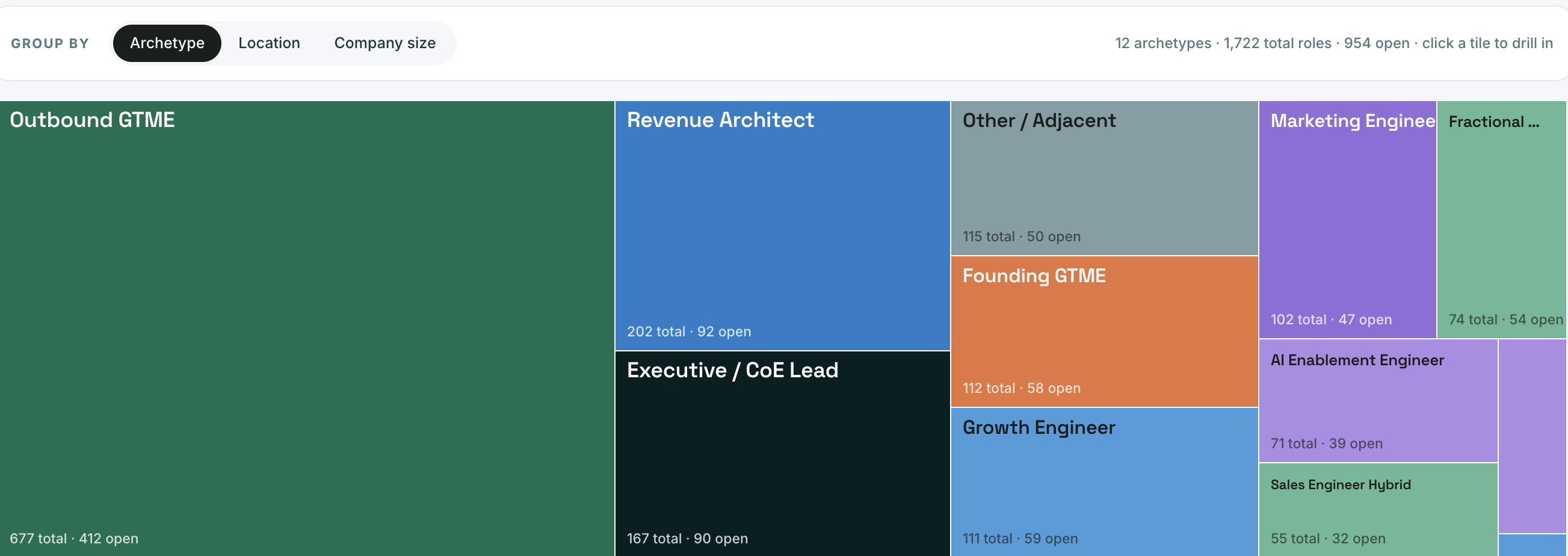Click the 112 total · 58 open label
1568x556 pixels.
1022,388
